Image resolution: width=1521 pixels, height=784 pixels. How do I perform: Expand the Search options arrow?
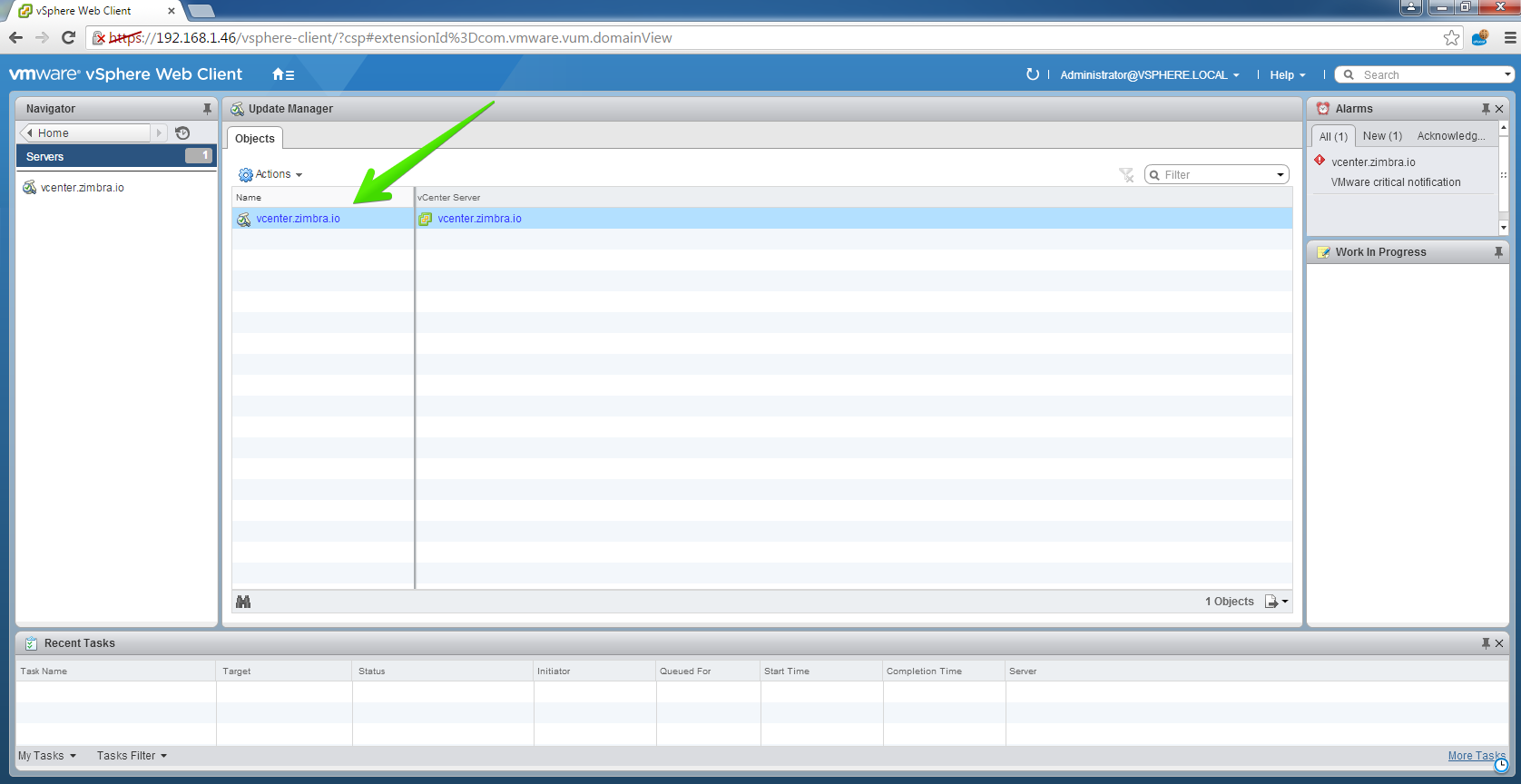tap(1507, 75)
